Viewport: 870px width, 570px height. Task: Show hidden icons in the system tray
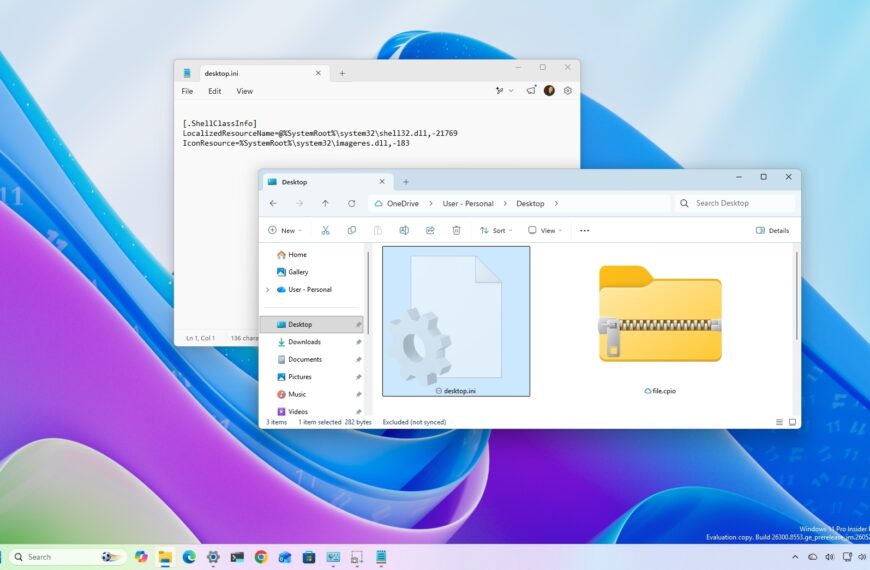(795, 557)
